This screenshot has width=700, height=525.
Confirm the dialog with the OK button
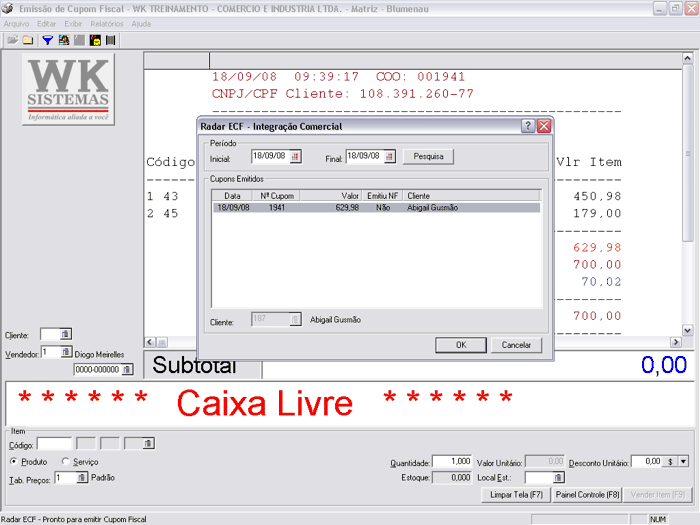pyautogui.click(x=461, y=345)
